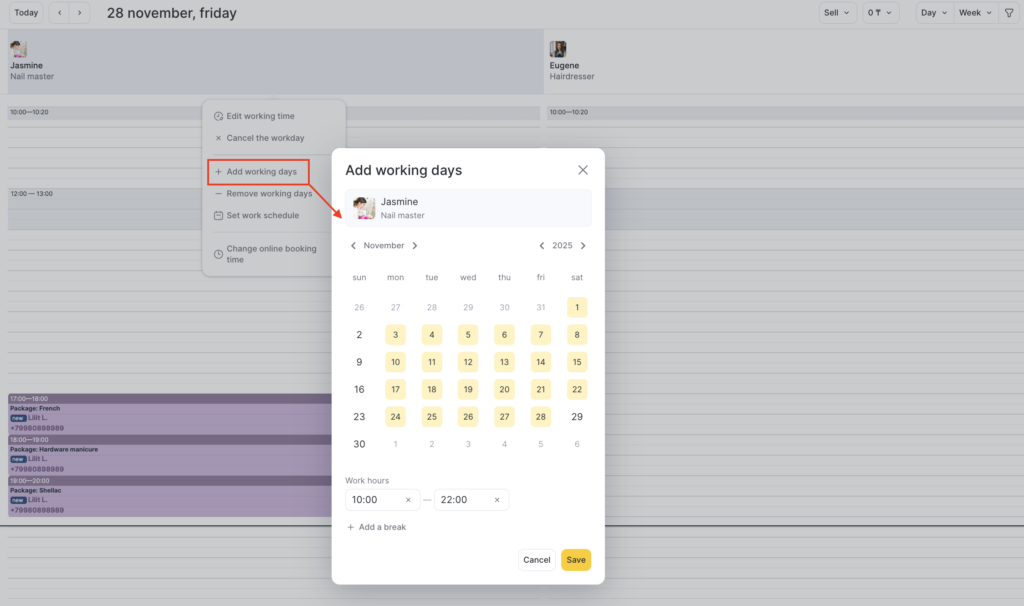Deselect November 3 working day
Image resolution: width=1024 pixels, height=606 pixels.
coord(396,335)
